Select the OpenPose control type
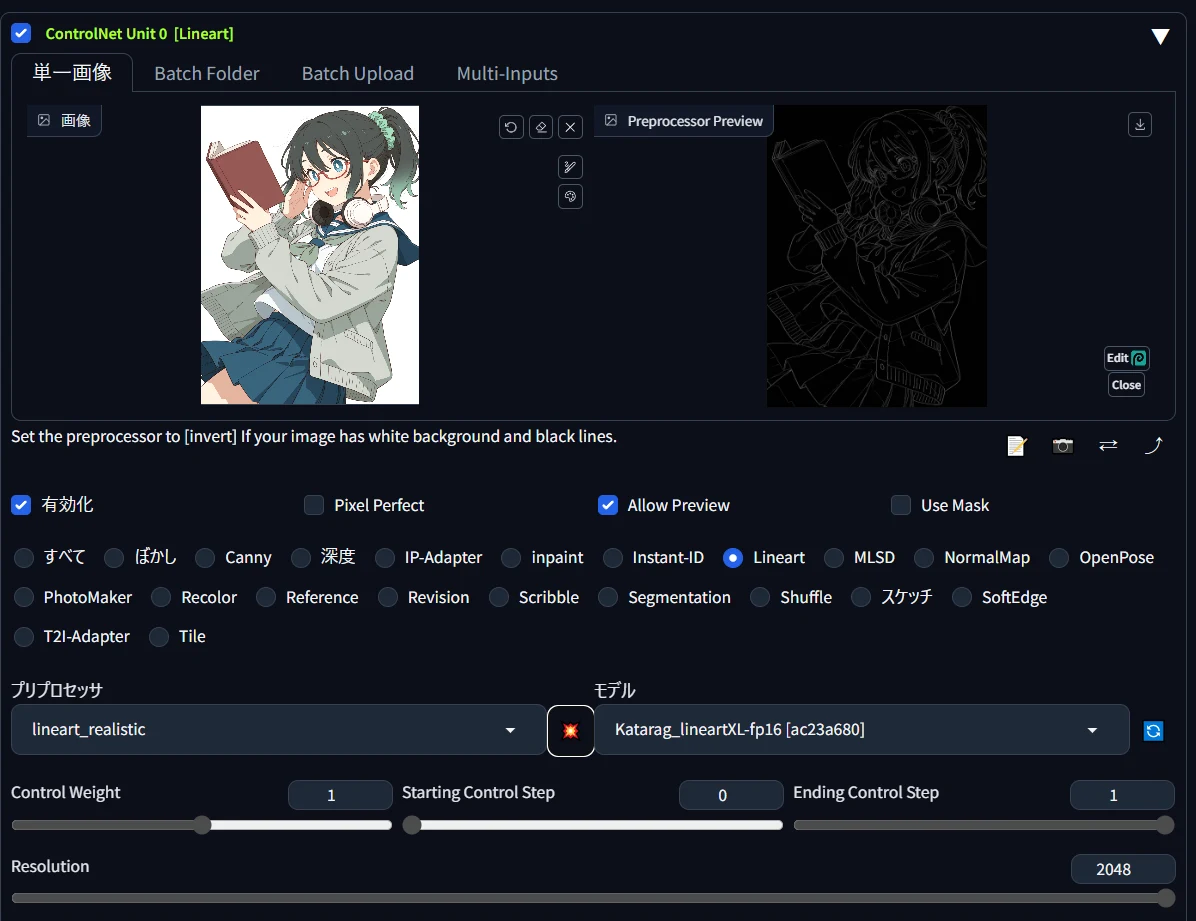The width and height of the screenshot is (1196, 921). point(1059,558)
